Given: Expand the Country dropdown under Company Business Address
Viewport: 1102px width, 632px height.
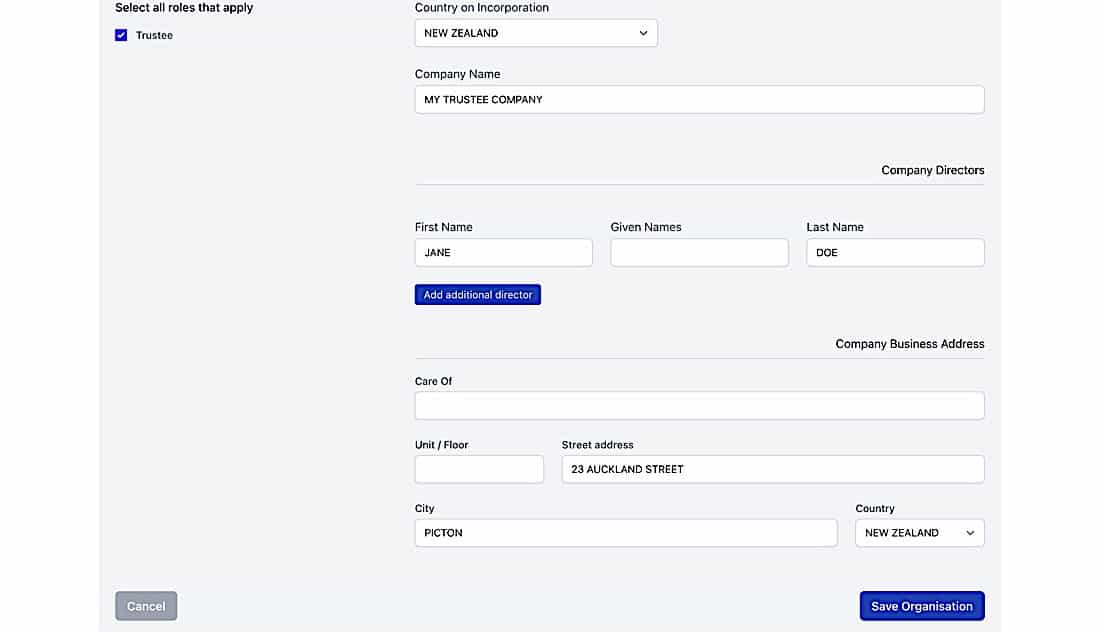Looking at the screenshot, I should [x=918, y=532].
